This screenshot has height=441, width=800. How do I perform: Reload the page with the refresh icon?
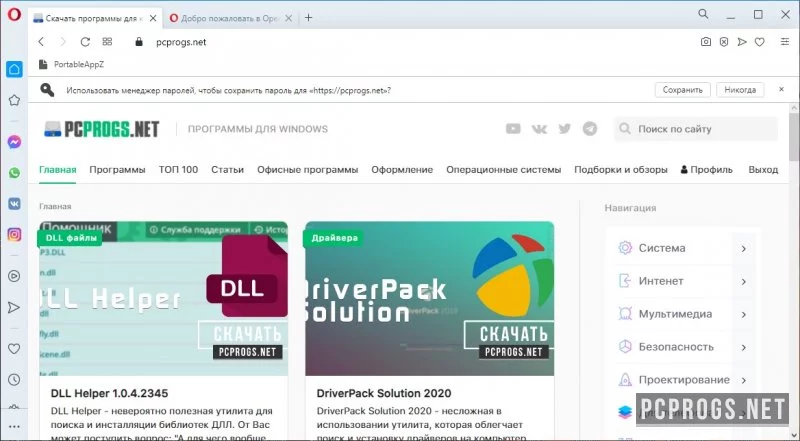pos(85,42)
